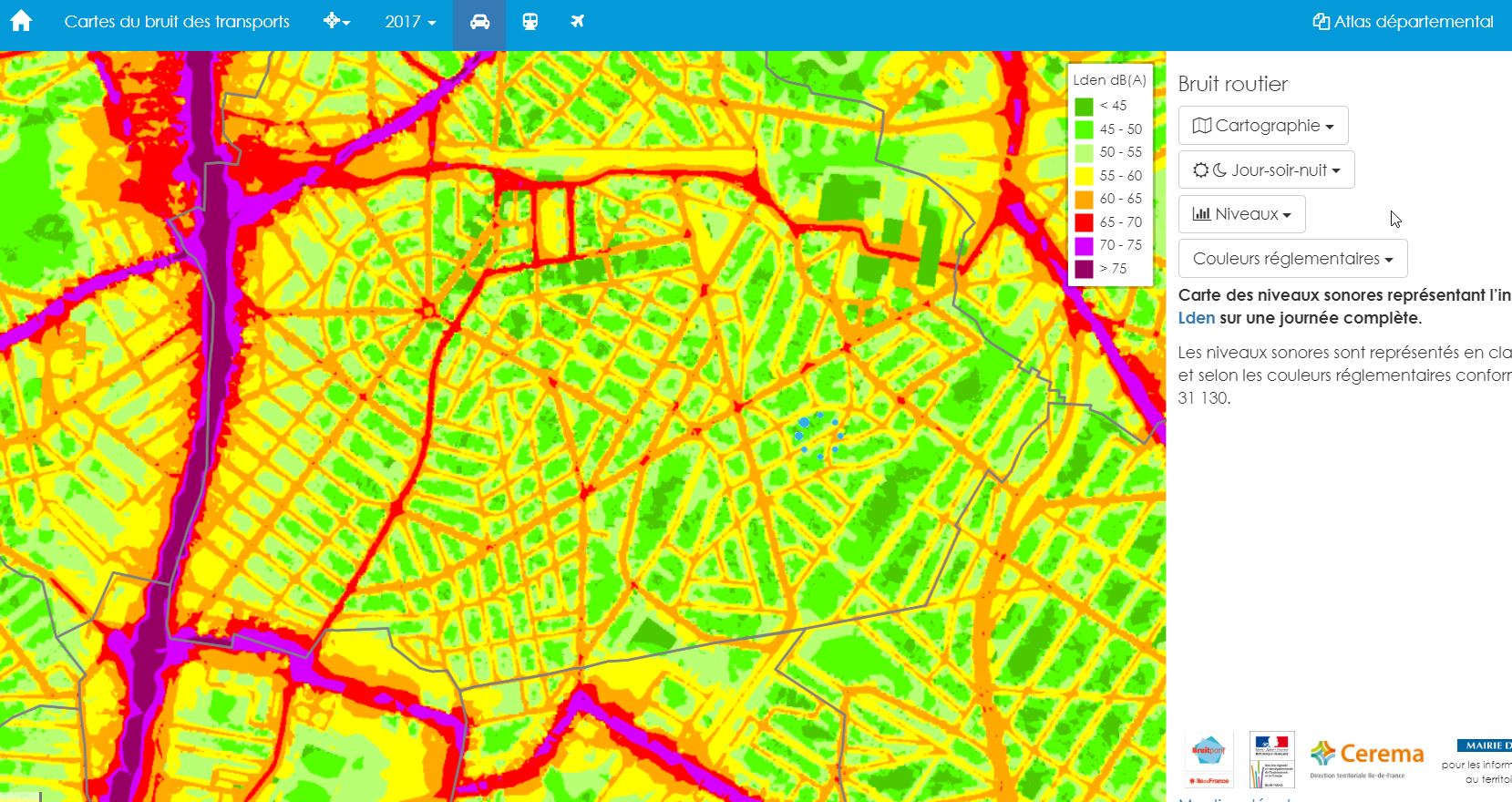Viewport: 1512px width, 802px height.
Task: Expand the Niveaux dropdown
Action: (1241, 214)
